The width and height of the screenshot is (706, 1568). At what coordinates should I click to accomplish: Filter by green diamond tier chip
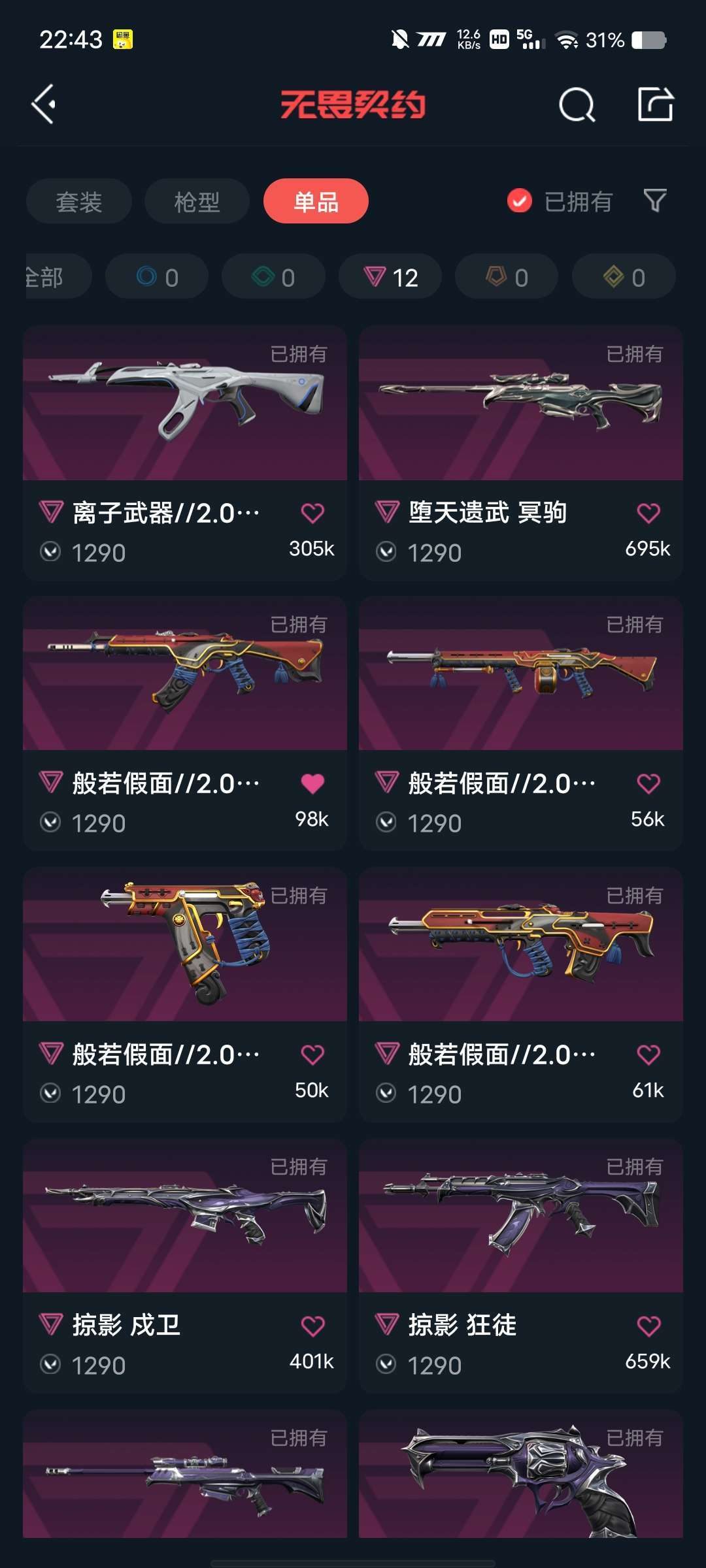pyautogui.click(x=273, y=277)
